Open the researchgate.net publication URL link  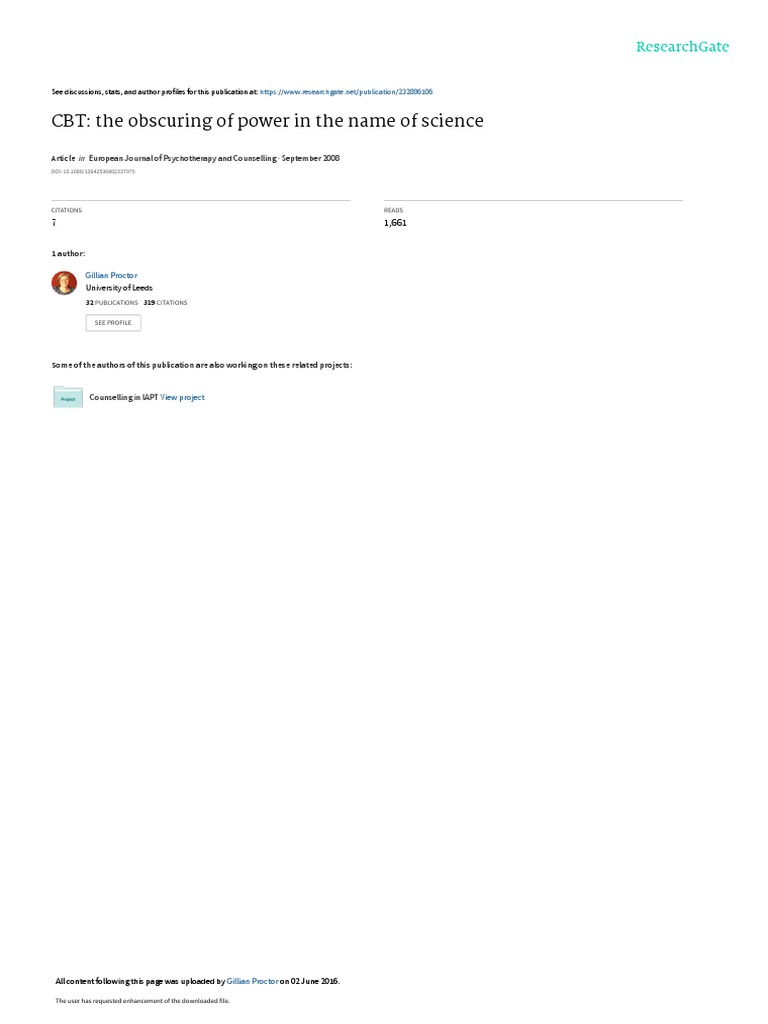pos(346,92)
